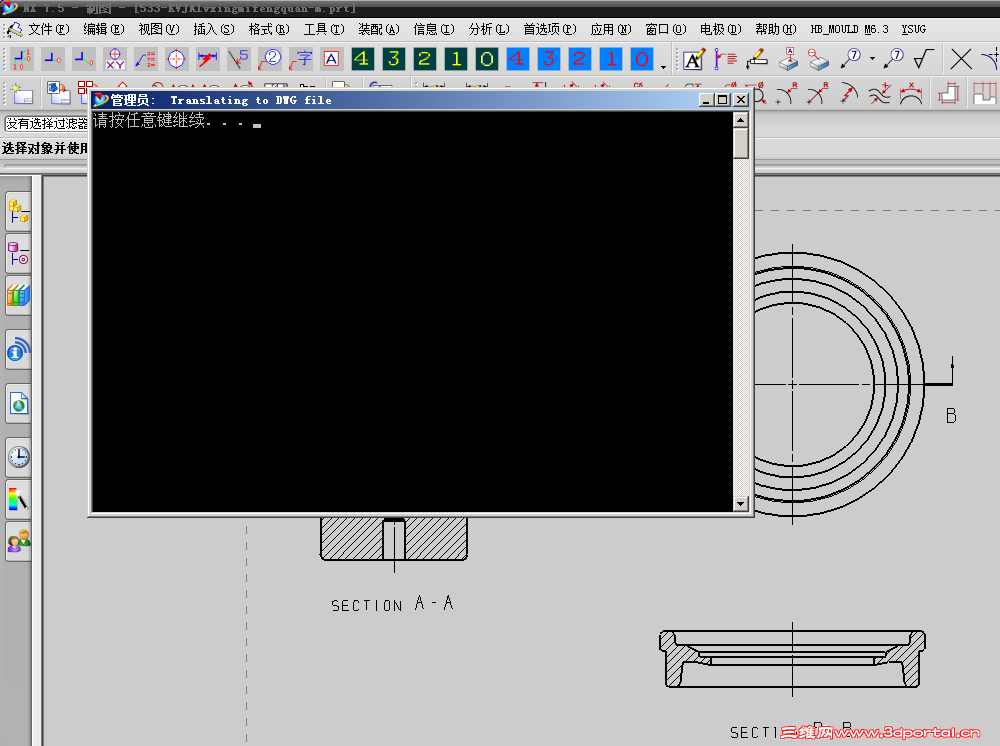Open the HD3D info wireless sidebar icon

pos(18,349)
